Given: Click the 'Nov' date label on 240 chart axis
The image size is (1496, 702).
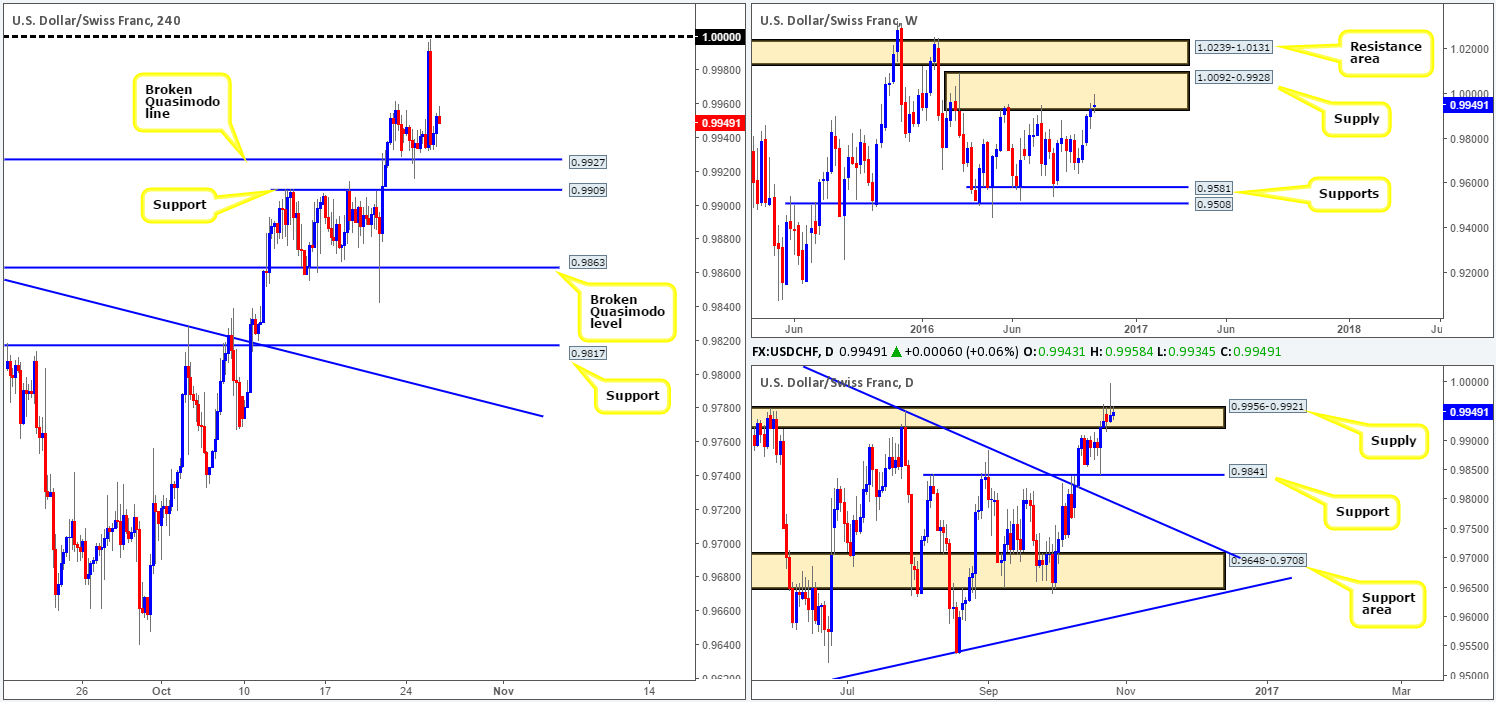Looking at the screenshot, I should pyautogui.click(x=503, y=691).
